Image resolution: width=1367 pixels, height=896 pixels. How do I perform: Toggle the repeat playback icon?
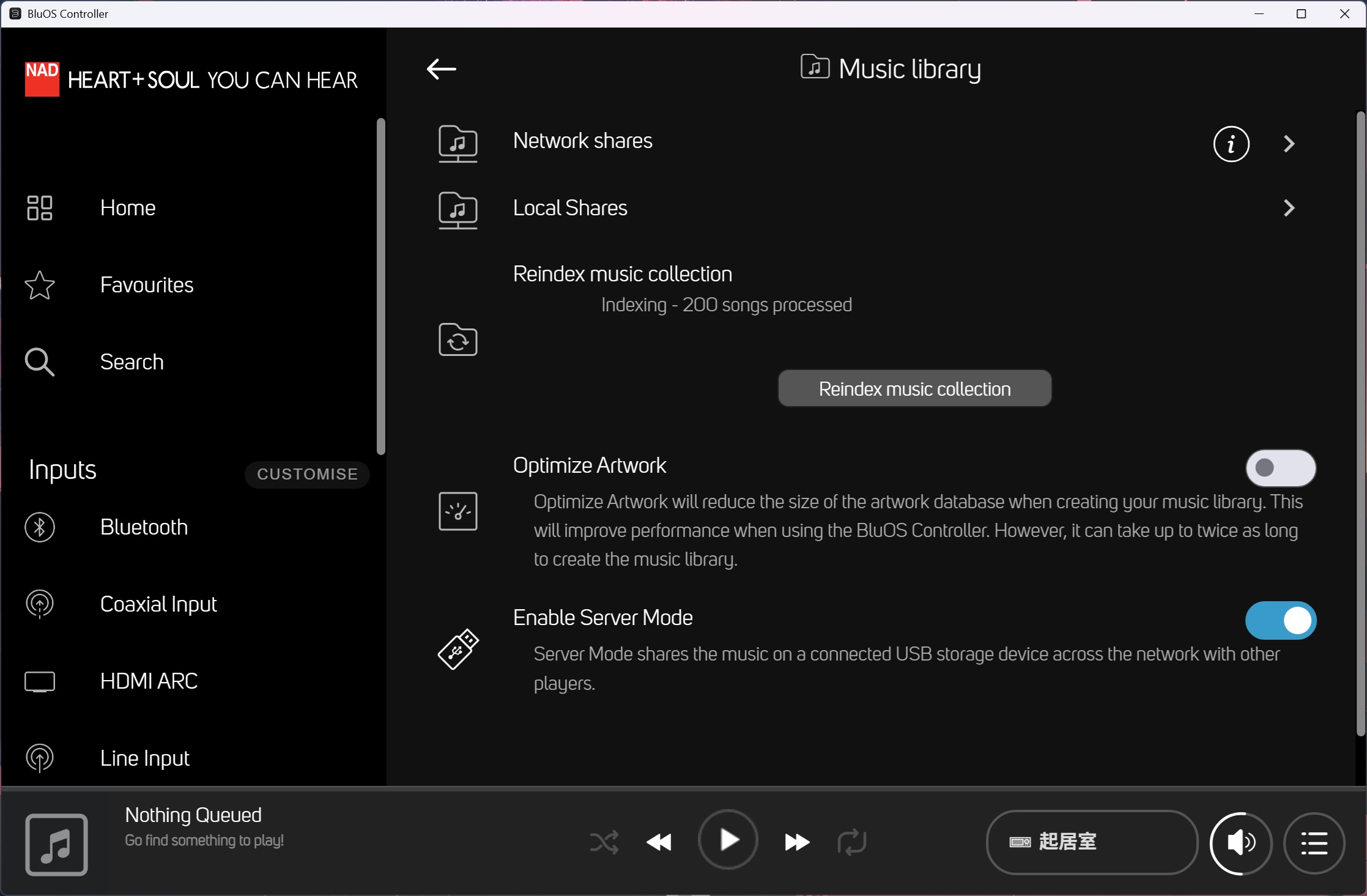point(851,842)
